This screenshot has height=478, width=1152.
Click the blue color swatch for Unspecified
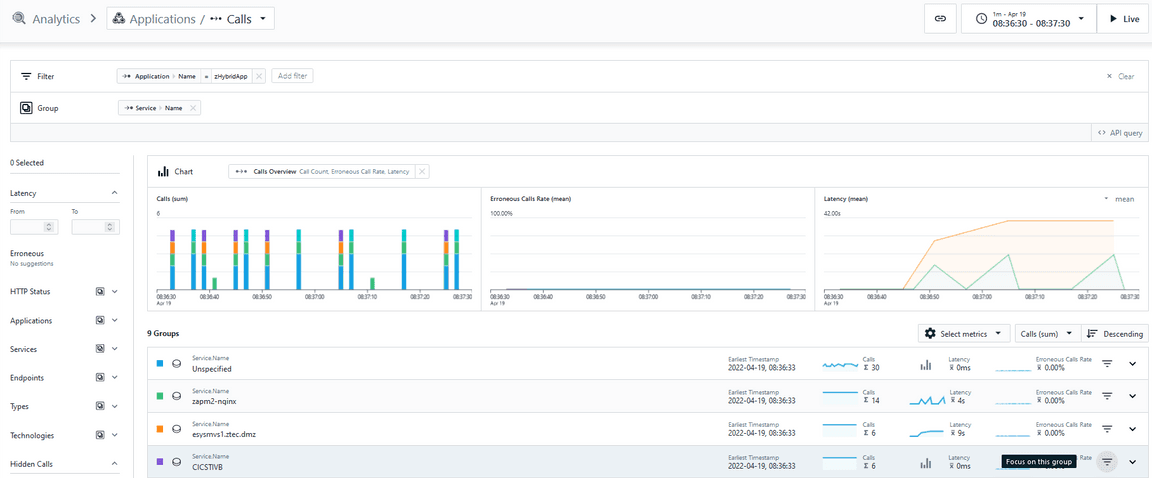point(160,363)
